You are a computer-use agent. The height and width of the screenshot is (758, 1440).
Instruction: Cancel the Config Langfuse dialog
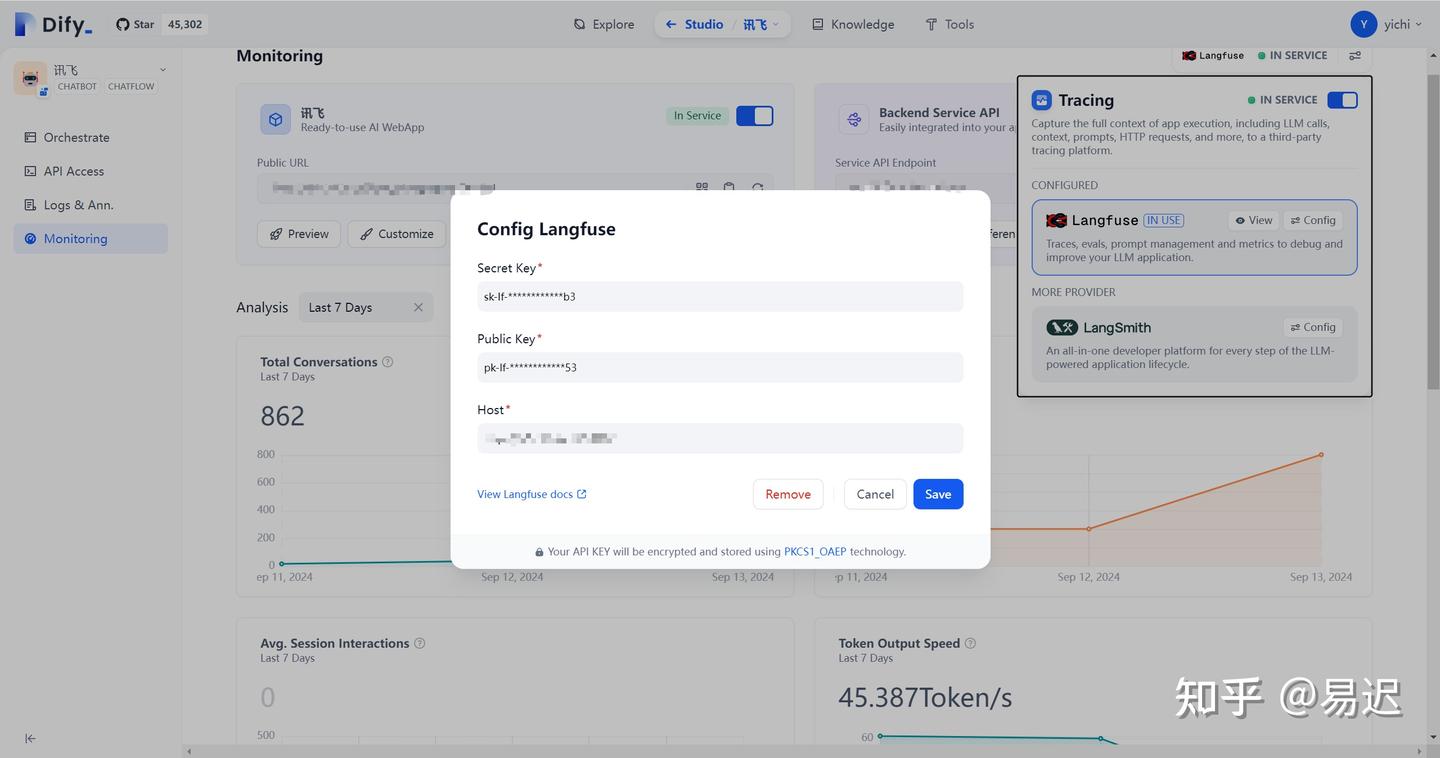[875, 494]
